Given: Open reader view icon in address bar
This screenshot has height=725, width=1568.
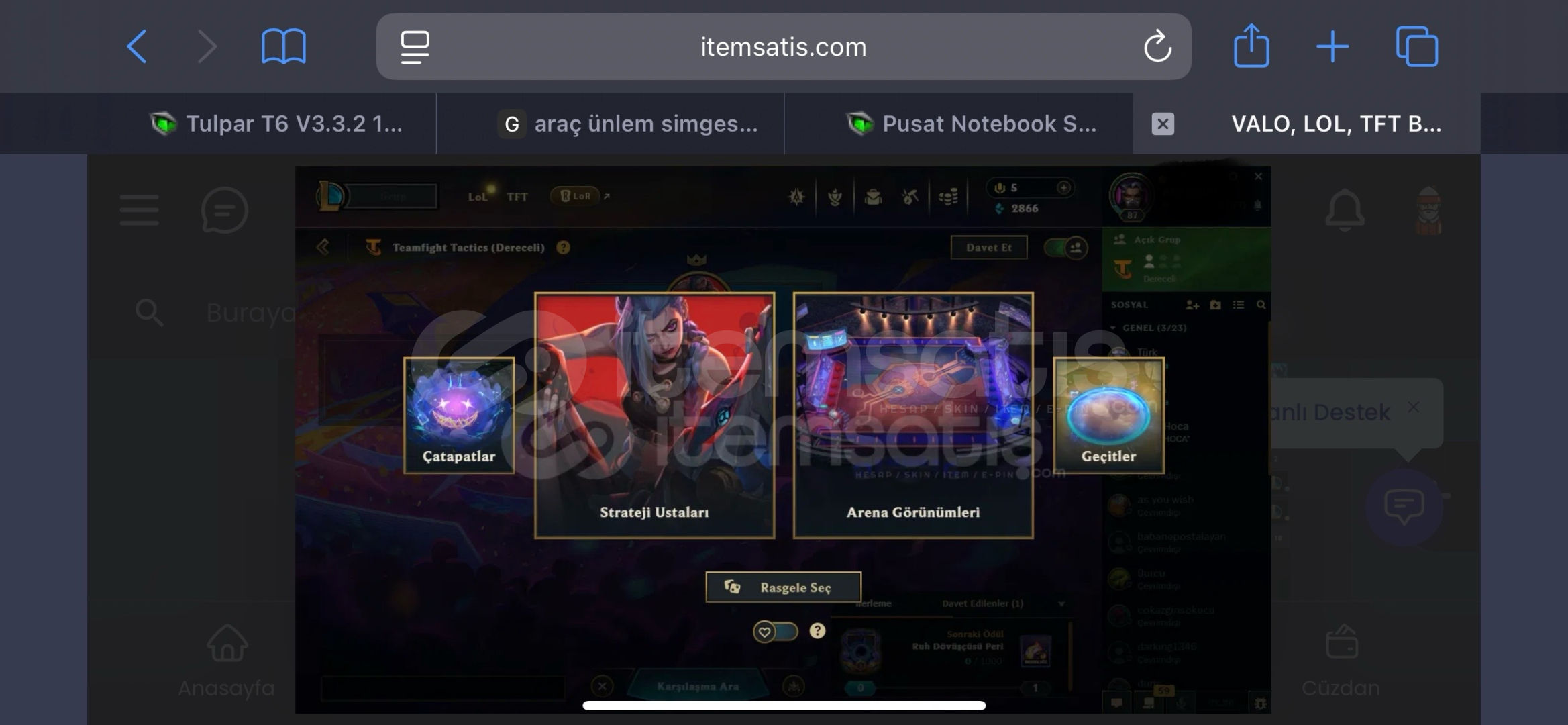Looking at the screenshot, I should [x=415, y=47].
